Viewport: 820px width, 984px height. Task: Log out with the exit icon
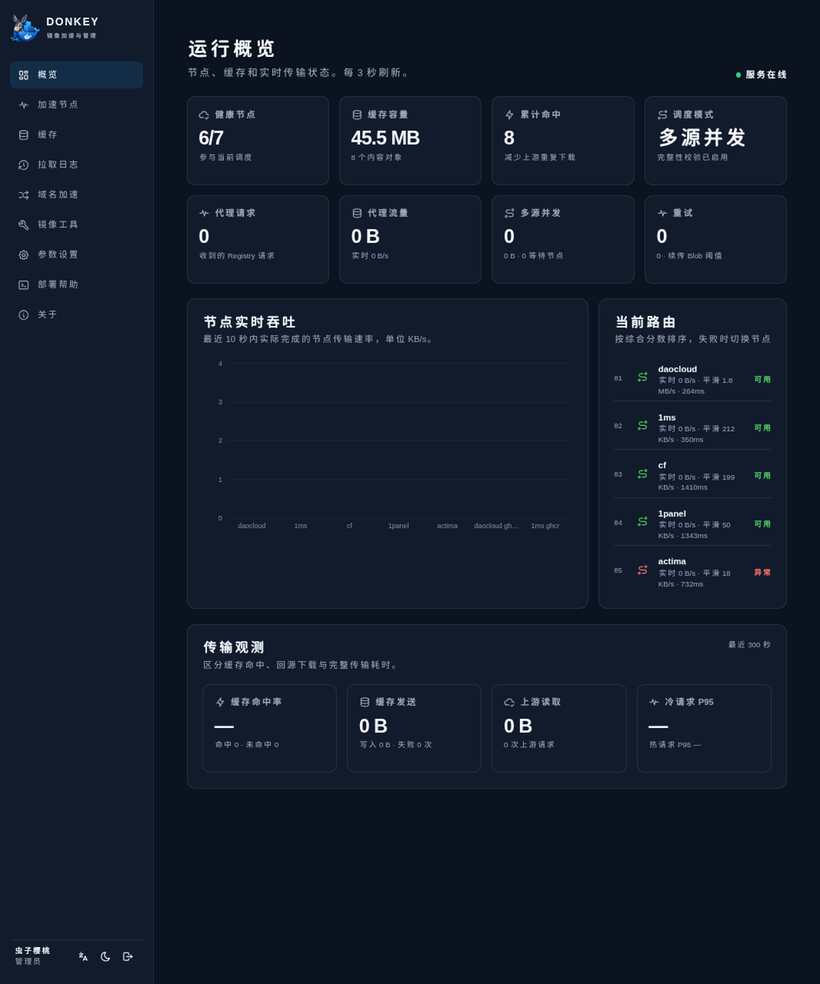127,956
